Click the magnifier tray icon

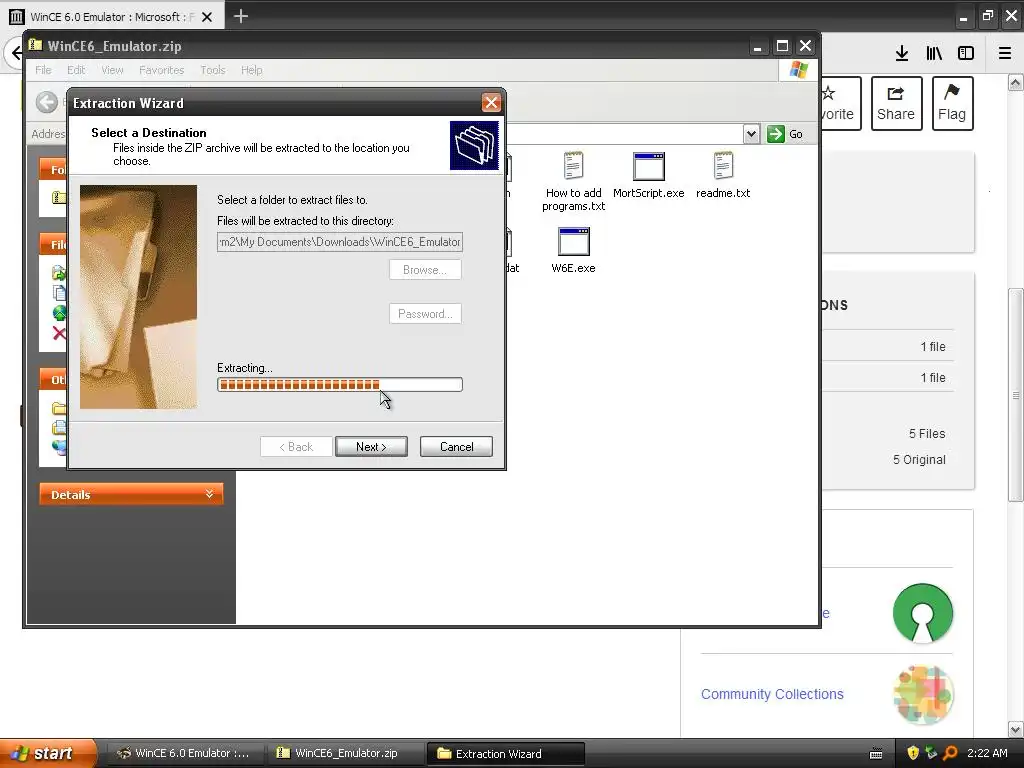click(950, 753)
